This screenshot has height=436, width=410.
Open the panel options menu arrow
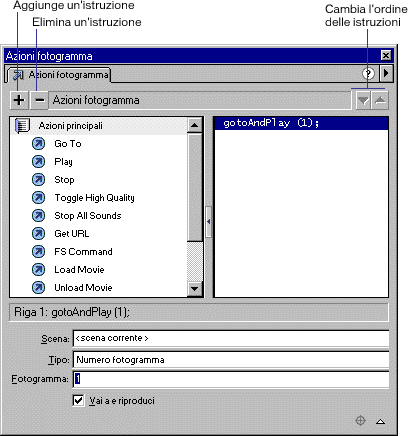(x=386, y=73)
